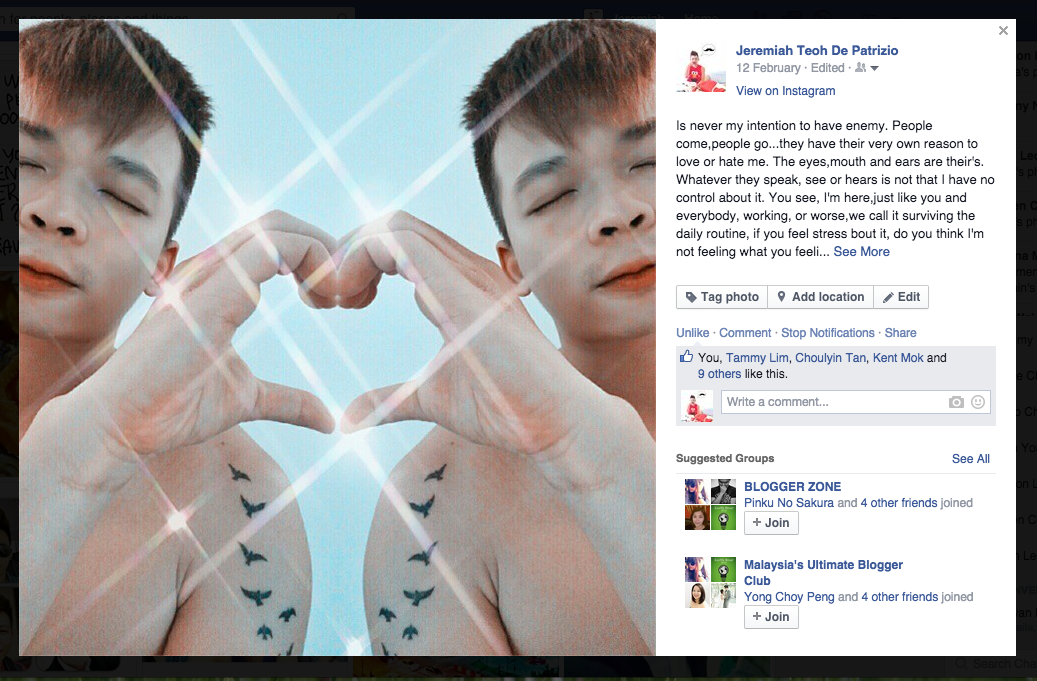
Task: Click the friends audience icon beside Edited
Action: pyautogui.click(x=860, y=67)
